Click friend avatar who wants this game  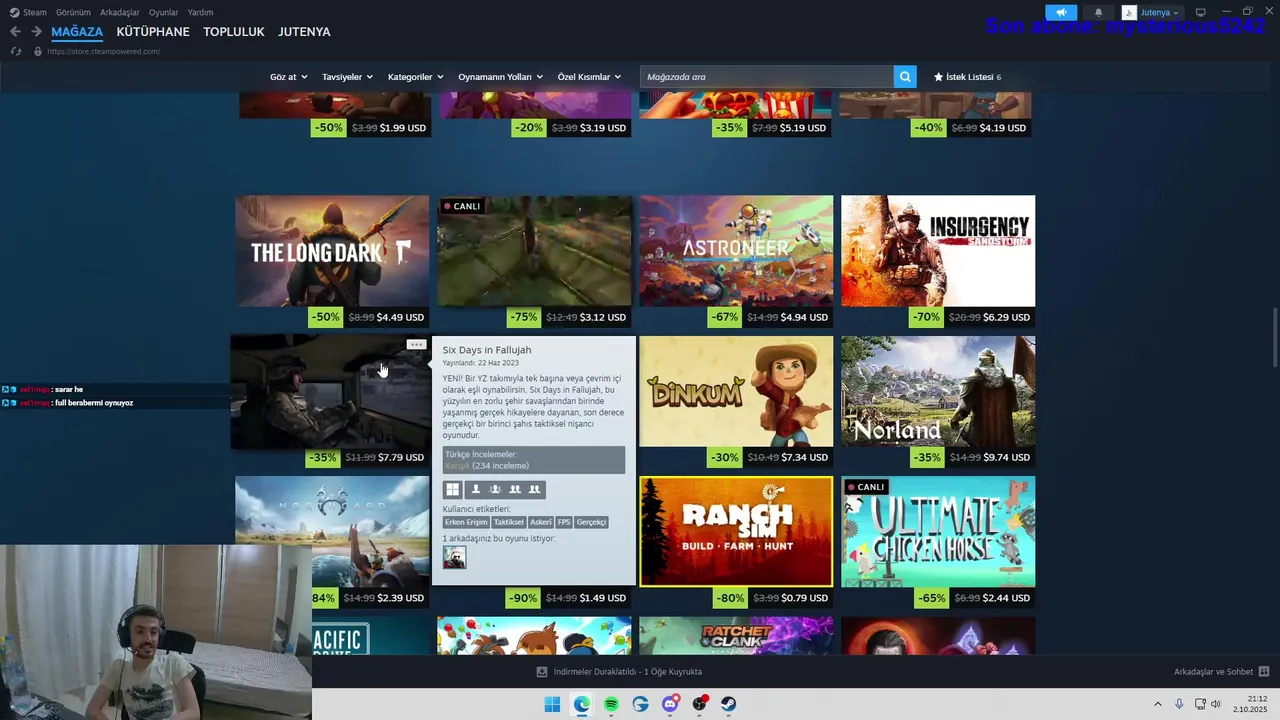[x=454, y=558]
